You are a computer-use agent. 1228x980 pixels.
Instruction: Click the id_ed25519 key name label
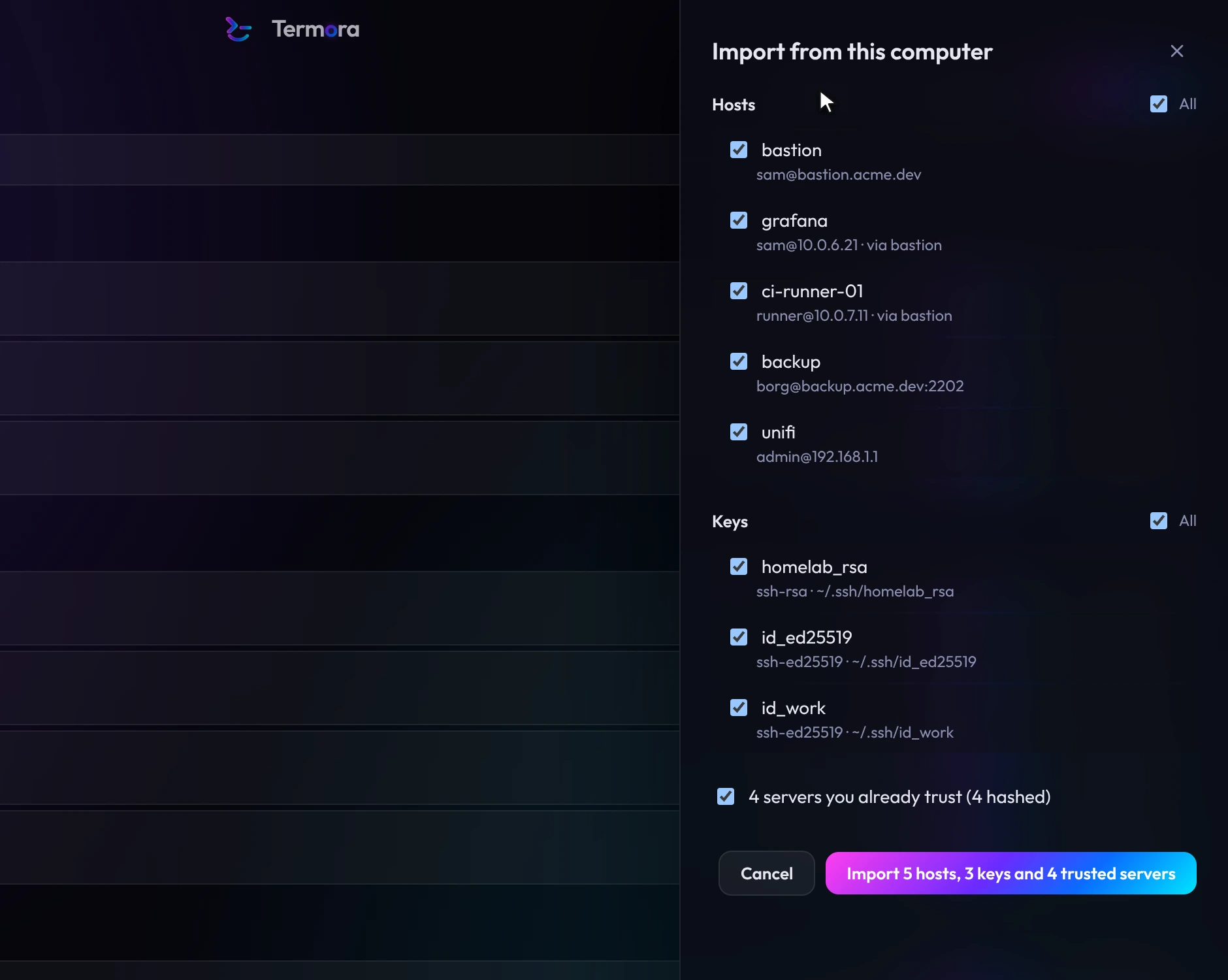tap(807, 638)
